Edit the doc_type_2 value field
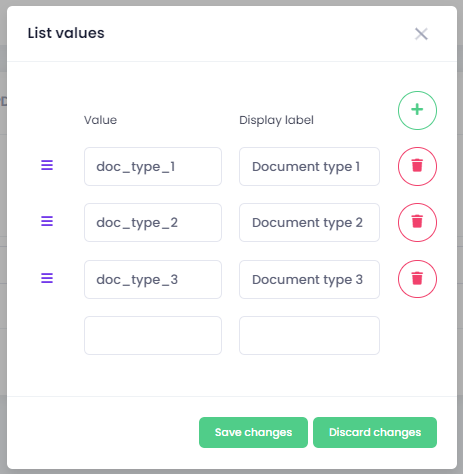Viewport: 463px width, 474px height. (153, 222)
